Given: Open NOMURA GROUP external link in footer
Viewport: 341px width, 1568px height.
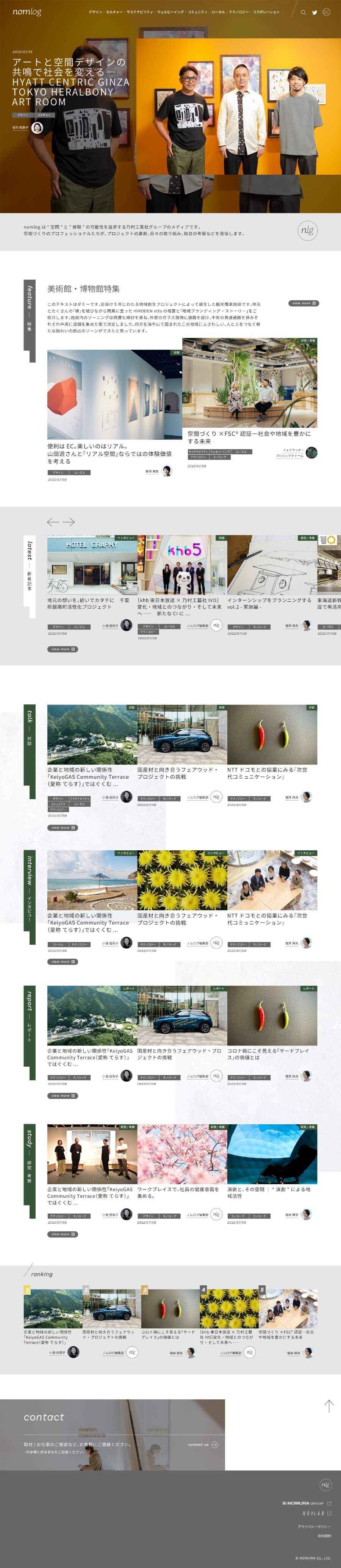Looking at the screenshot, I should coord(307,1503).
